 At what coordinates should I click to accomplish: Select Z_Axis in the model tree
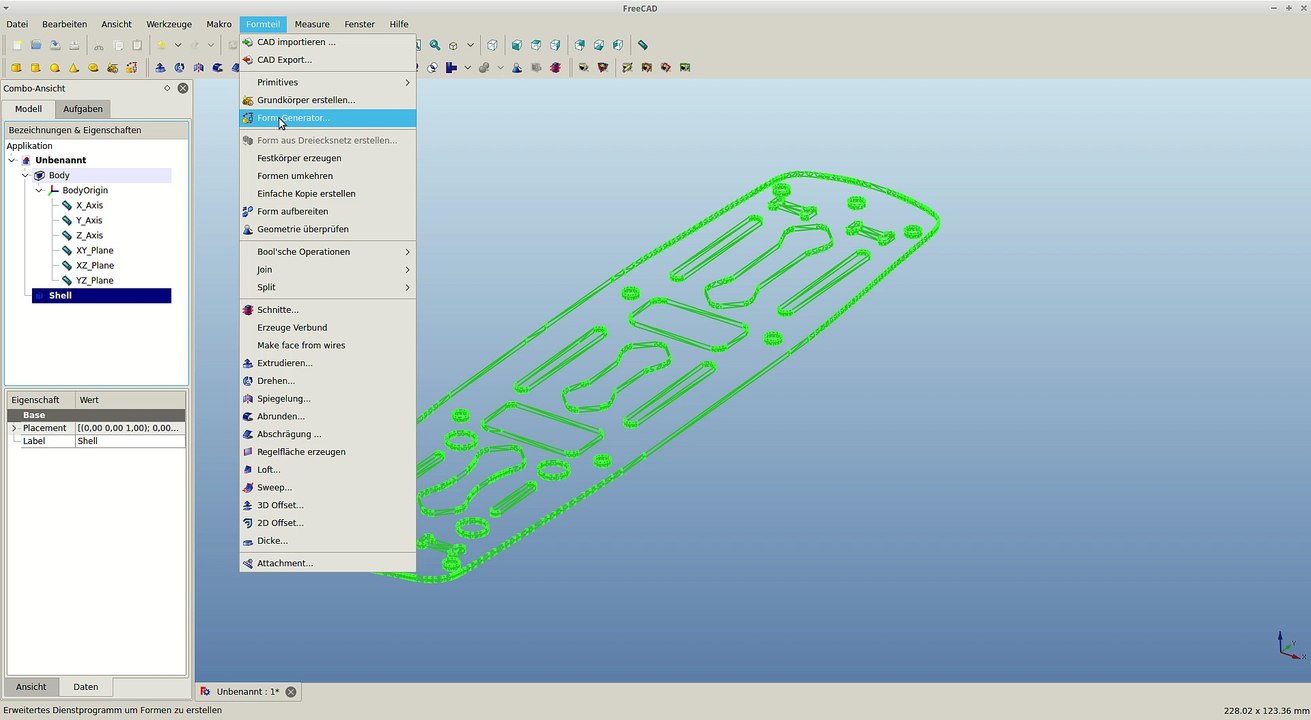[x=89, y=235]
